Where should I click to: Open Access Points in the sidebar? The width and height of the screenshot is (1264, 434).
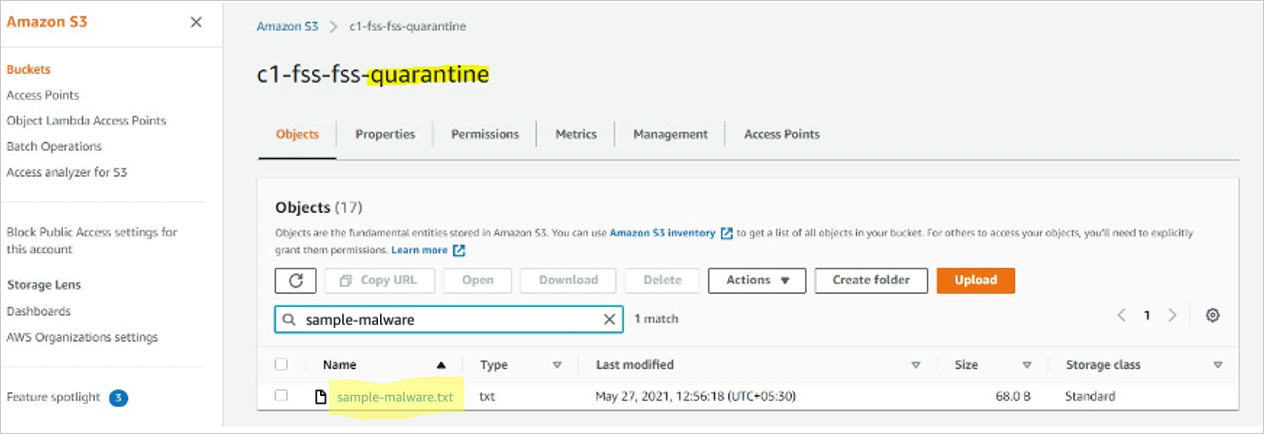click(x=43, y=95)
